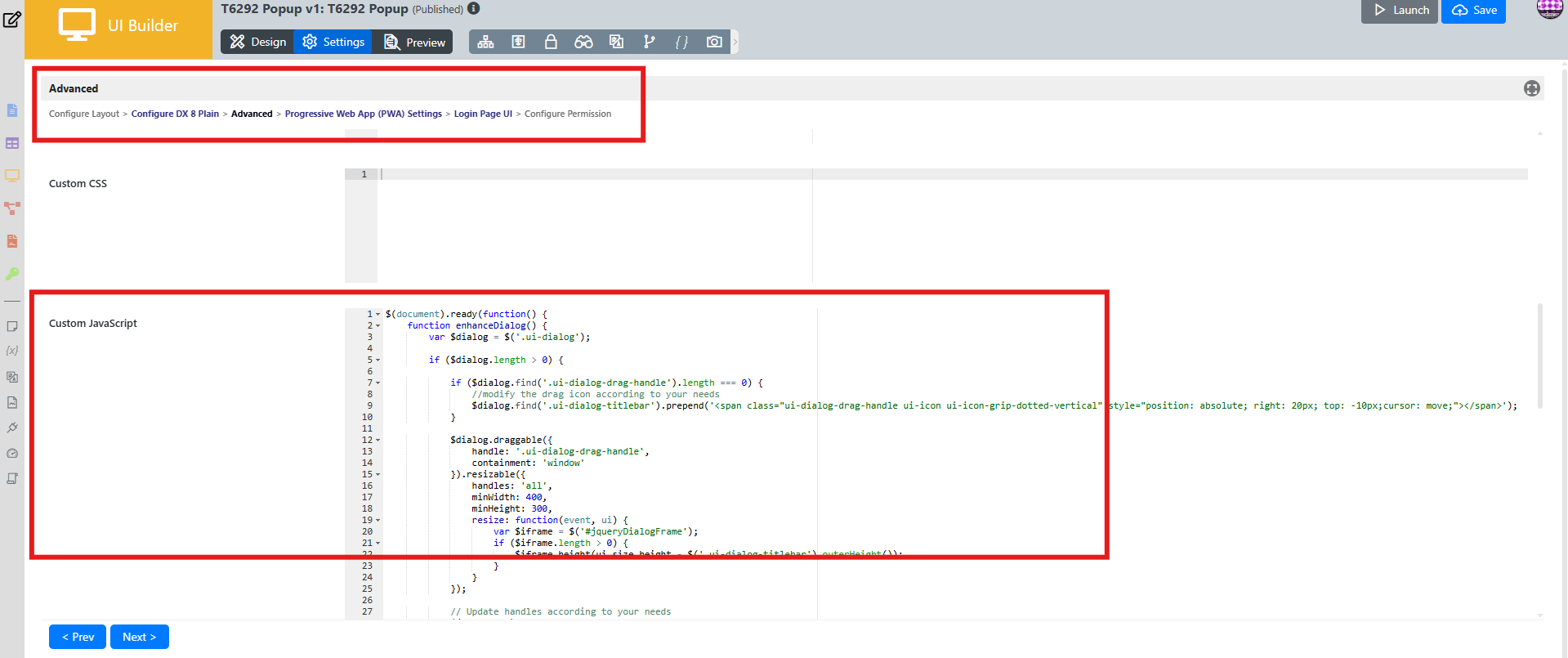This screenshot has height=658, width=1568.
Task: Click the round icon right of the Advanced header
Action: [x=1531, y=88]
